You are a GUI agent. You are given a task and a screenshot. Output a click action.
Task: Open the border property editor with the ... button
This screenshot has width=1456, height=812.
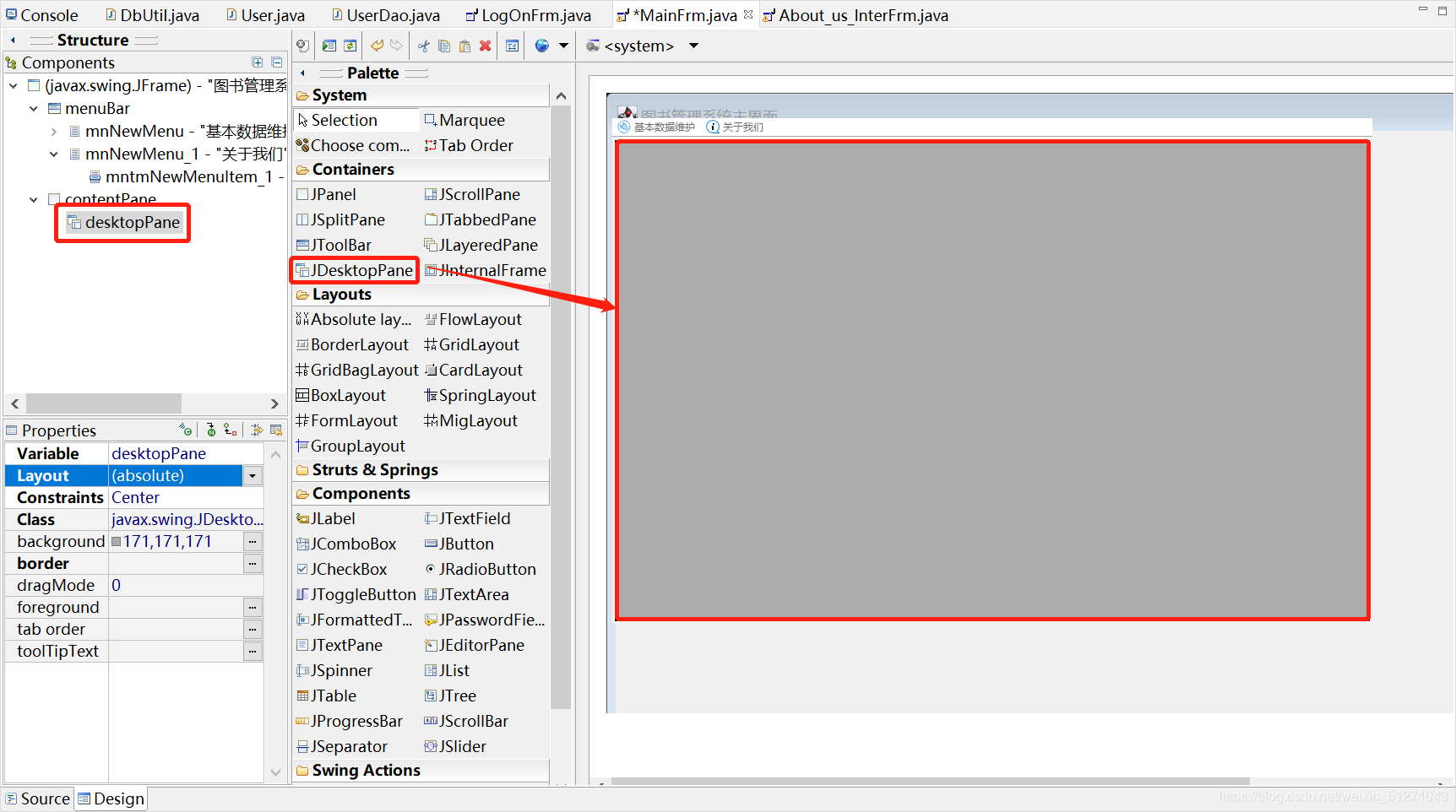tap(252, 563)
